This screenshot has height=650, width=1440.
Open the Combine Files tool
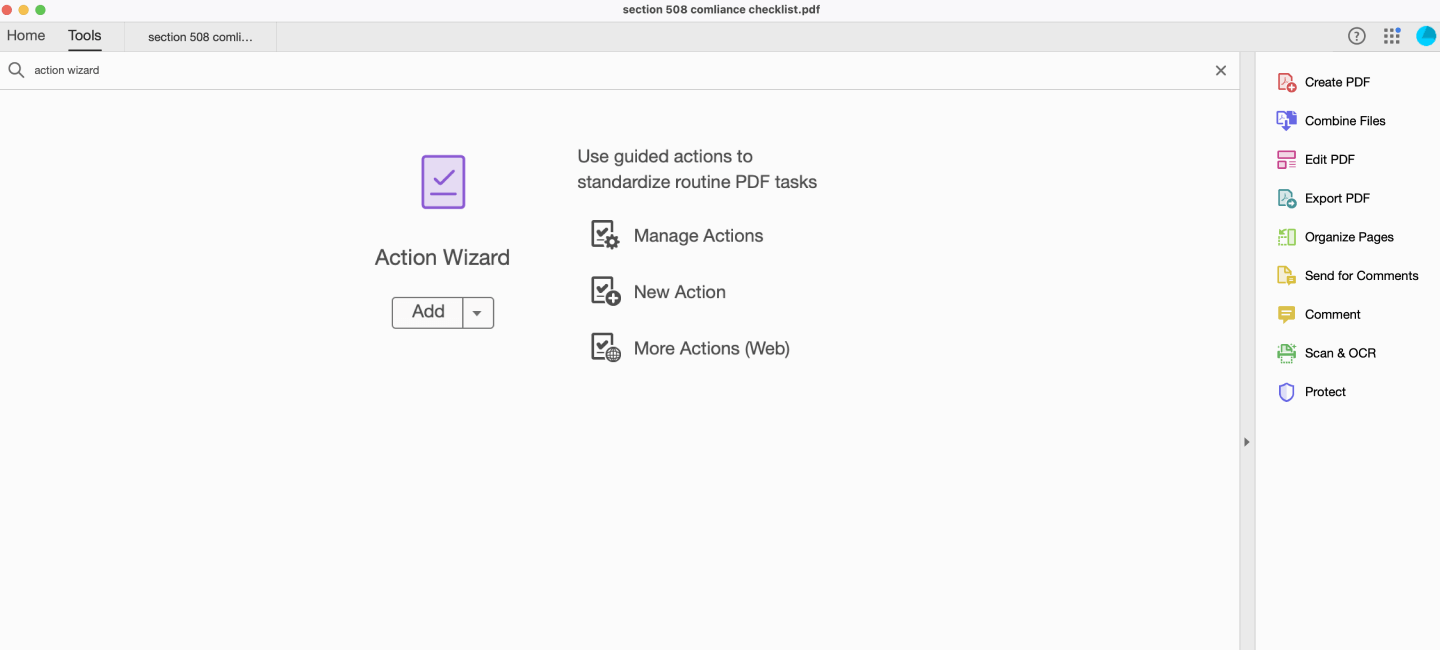tap(1344, 120)
